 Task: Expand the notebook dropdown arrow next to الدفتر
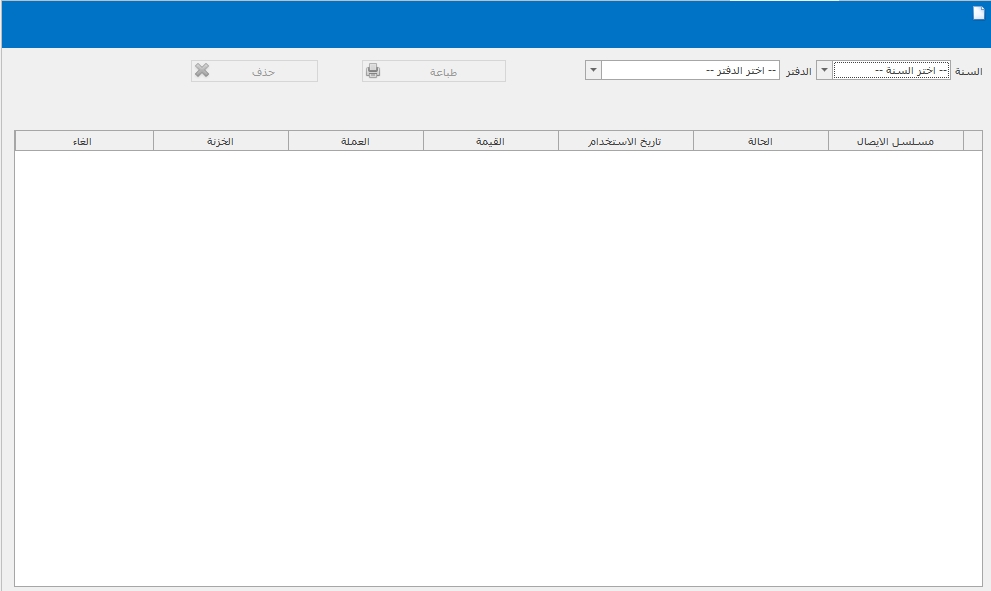click(x=593, y=70)
